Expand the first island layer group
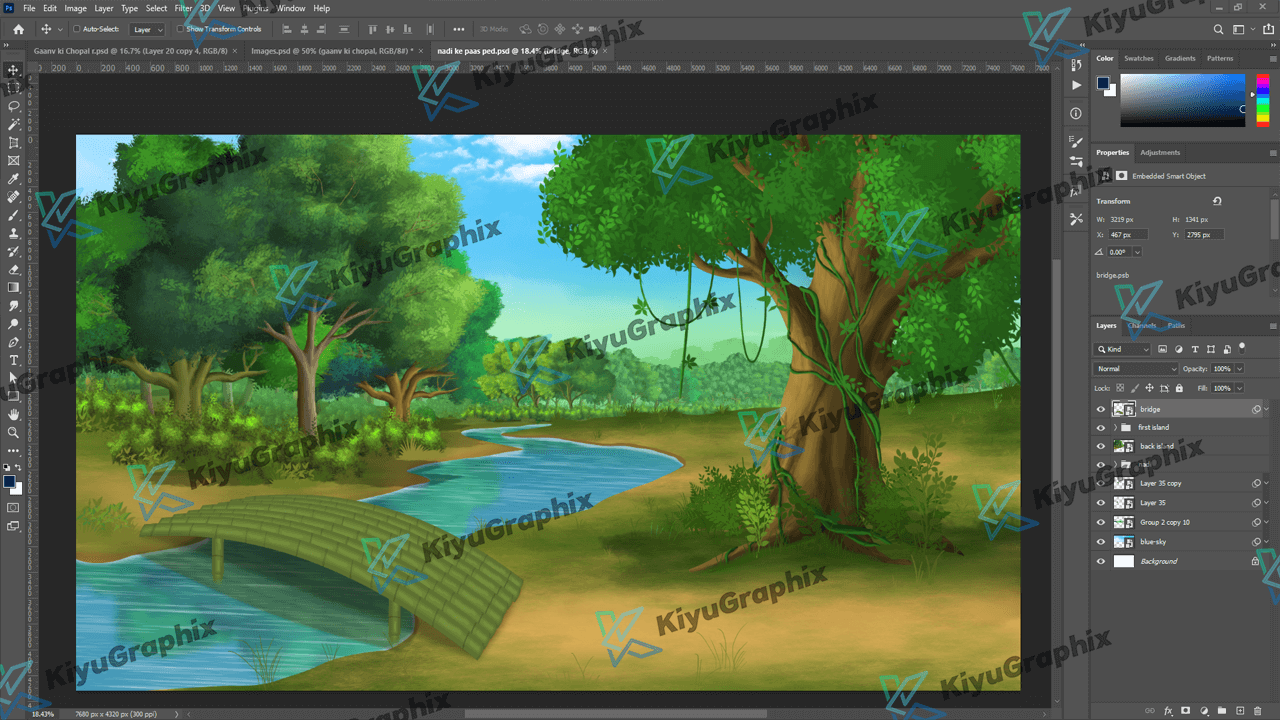This screenshot has height=720, width=1280. [x=1114, y=427]
